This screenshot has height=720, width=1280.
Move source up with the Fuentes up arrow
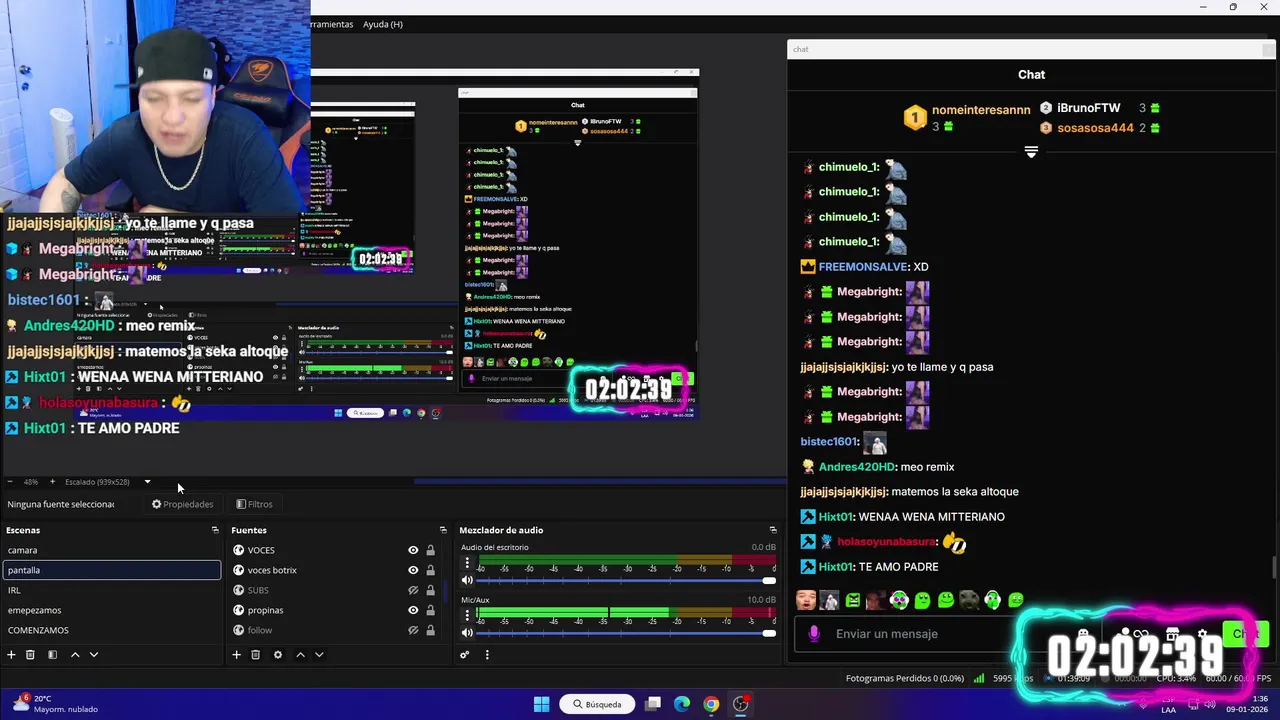coord(300,655)
